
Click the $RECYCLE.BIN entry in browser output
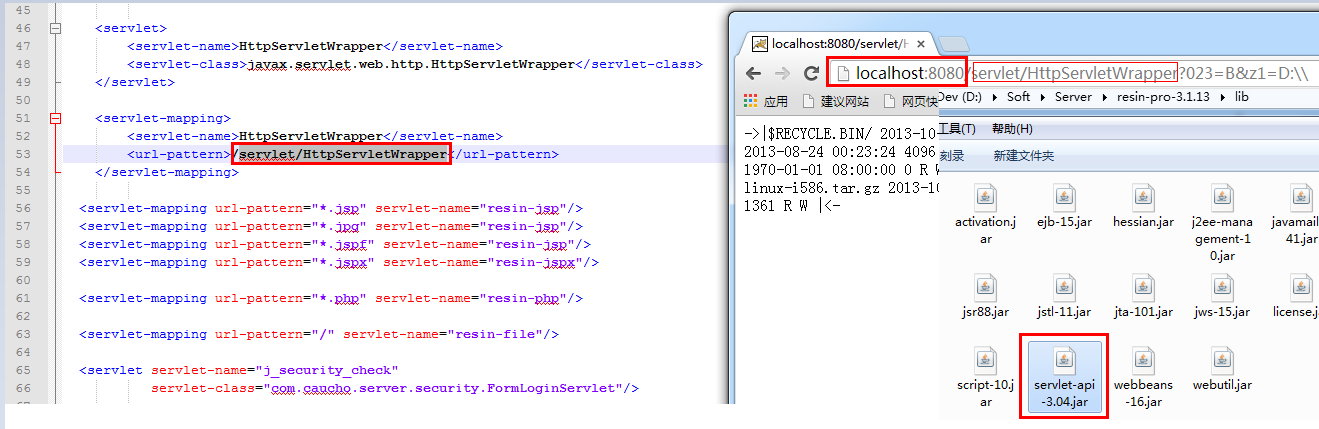coord(808,134)
